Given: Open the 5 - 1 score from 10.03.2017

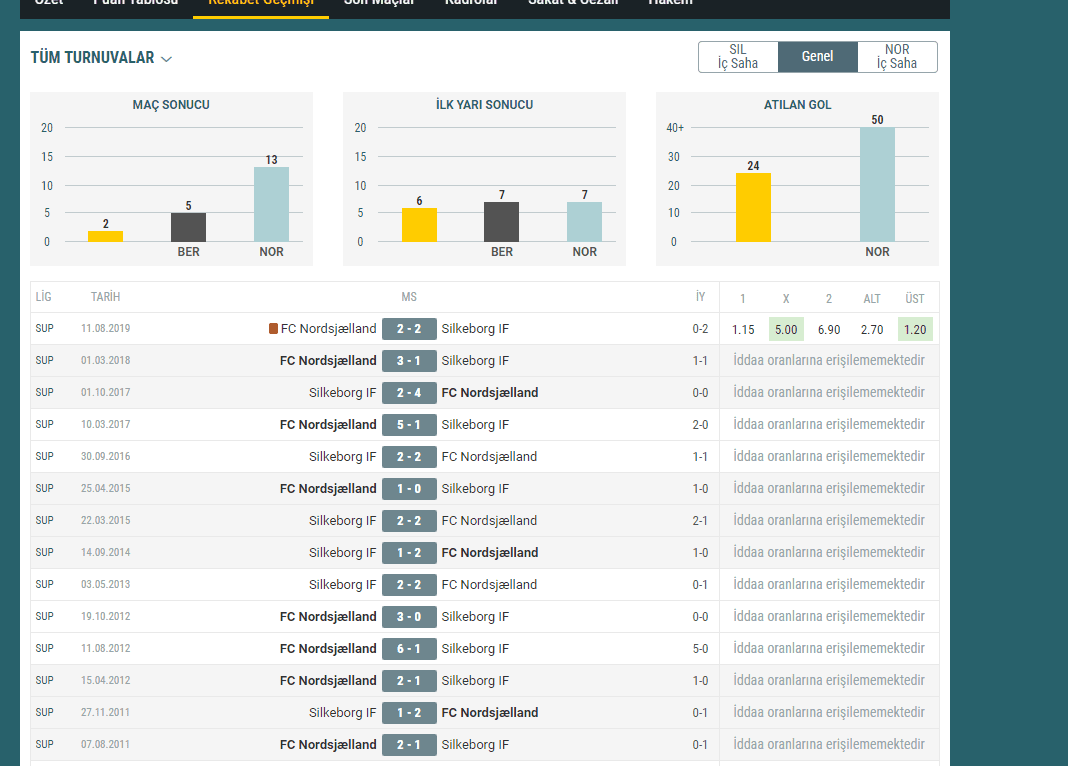Looking at the screenshot, I should (x=409, y=425).
